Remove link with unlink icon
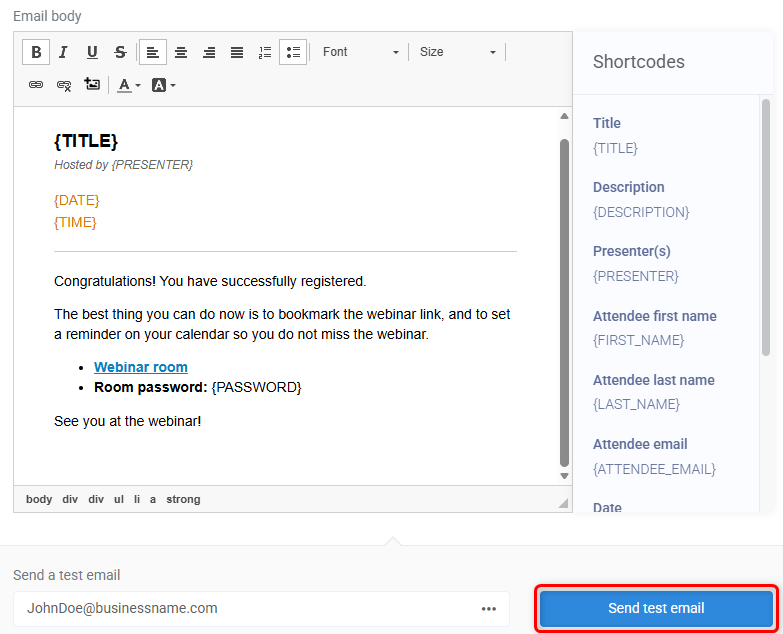 64,85
